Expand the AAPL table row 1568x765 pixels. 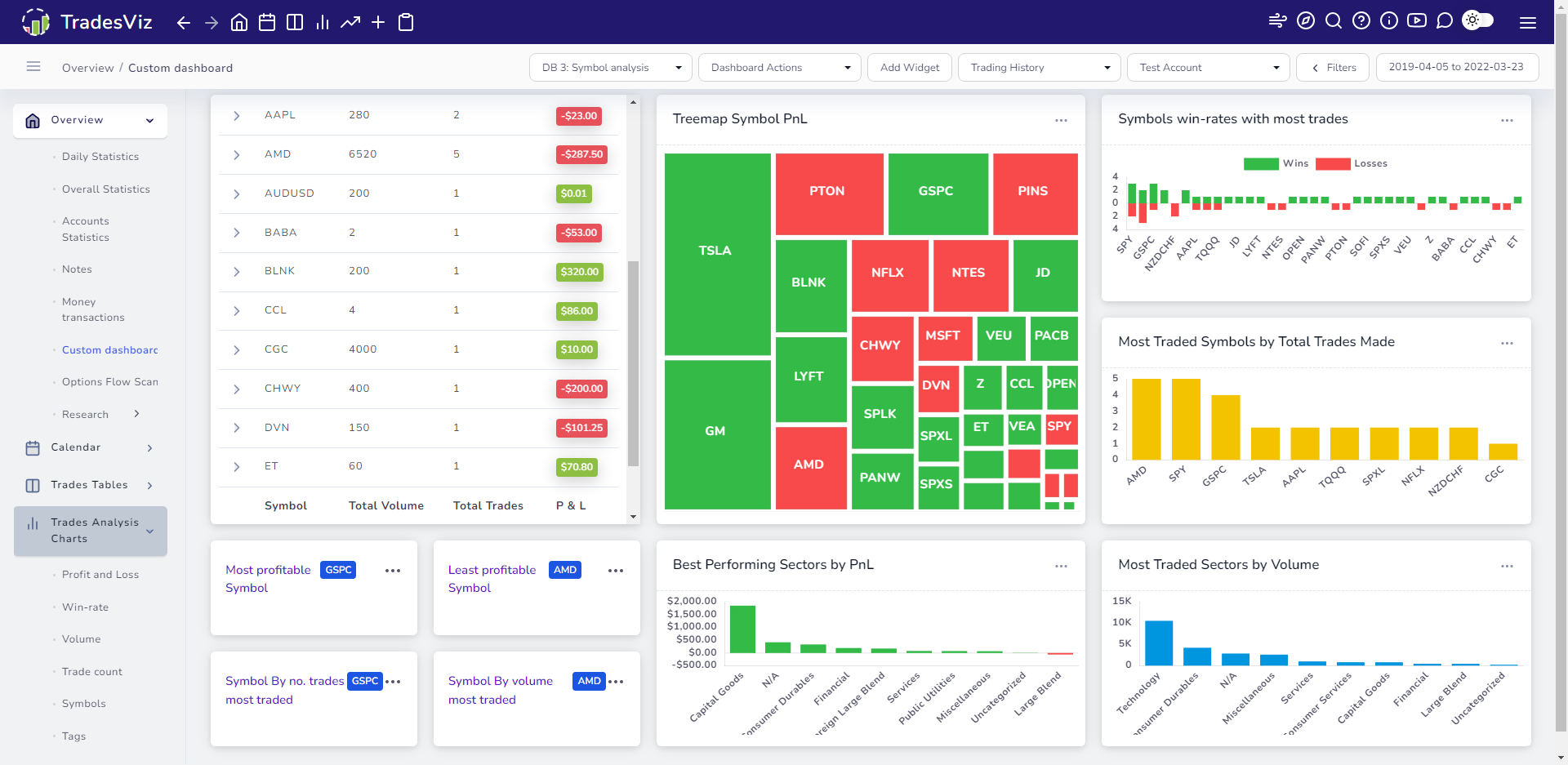[237, 116]
